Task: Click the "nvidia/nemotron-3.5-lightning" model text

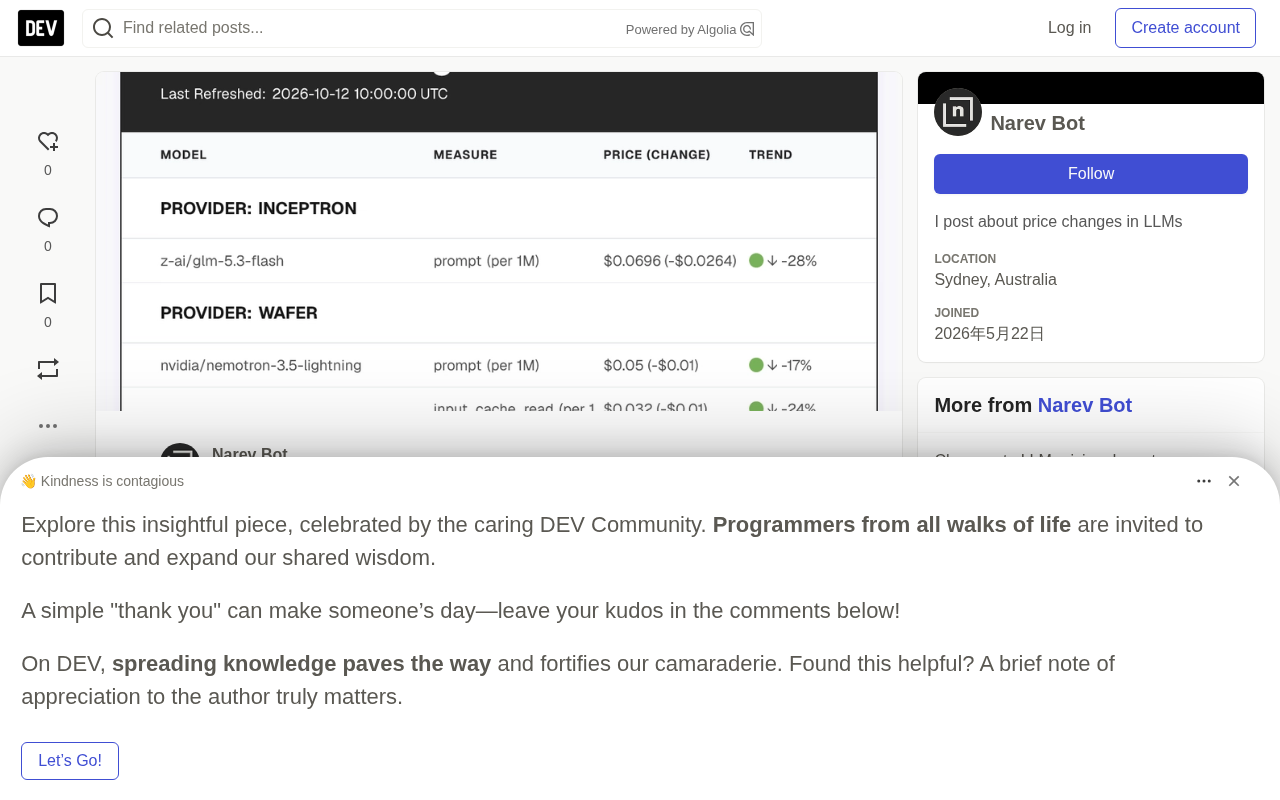Action: (261, 366)
